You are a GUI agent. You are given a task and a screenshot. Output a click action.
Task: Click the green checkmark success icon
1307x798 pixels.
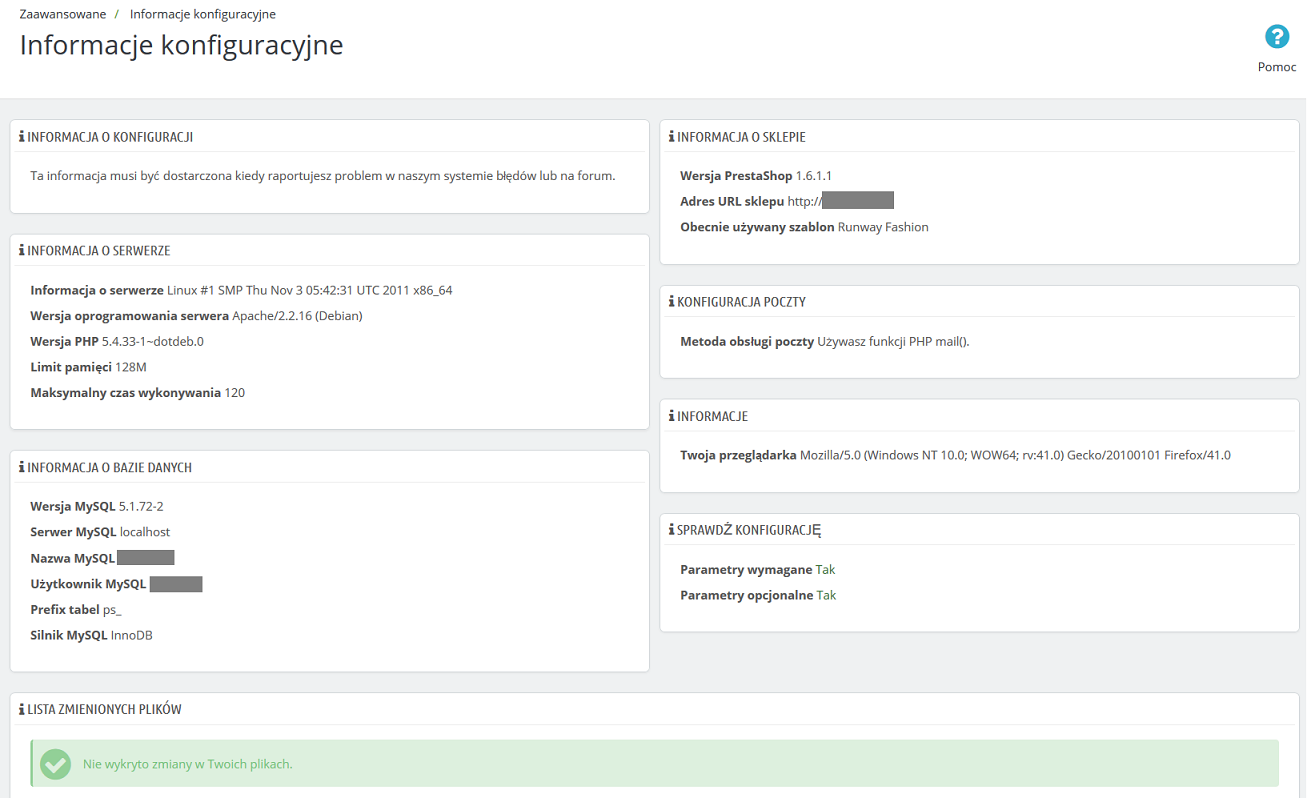pyautogui.click(x=55, y=764)
